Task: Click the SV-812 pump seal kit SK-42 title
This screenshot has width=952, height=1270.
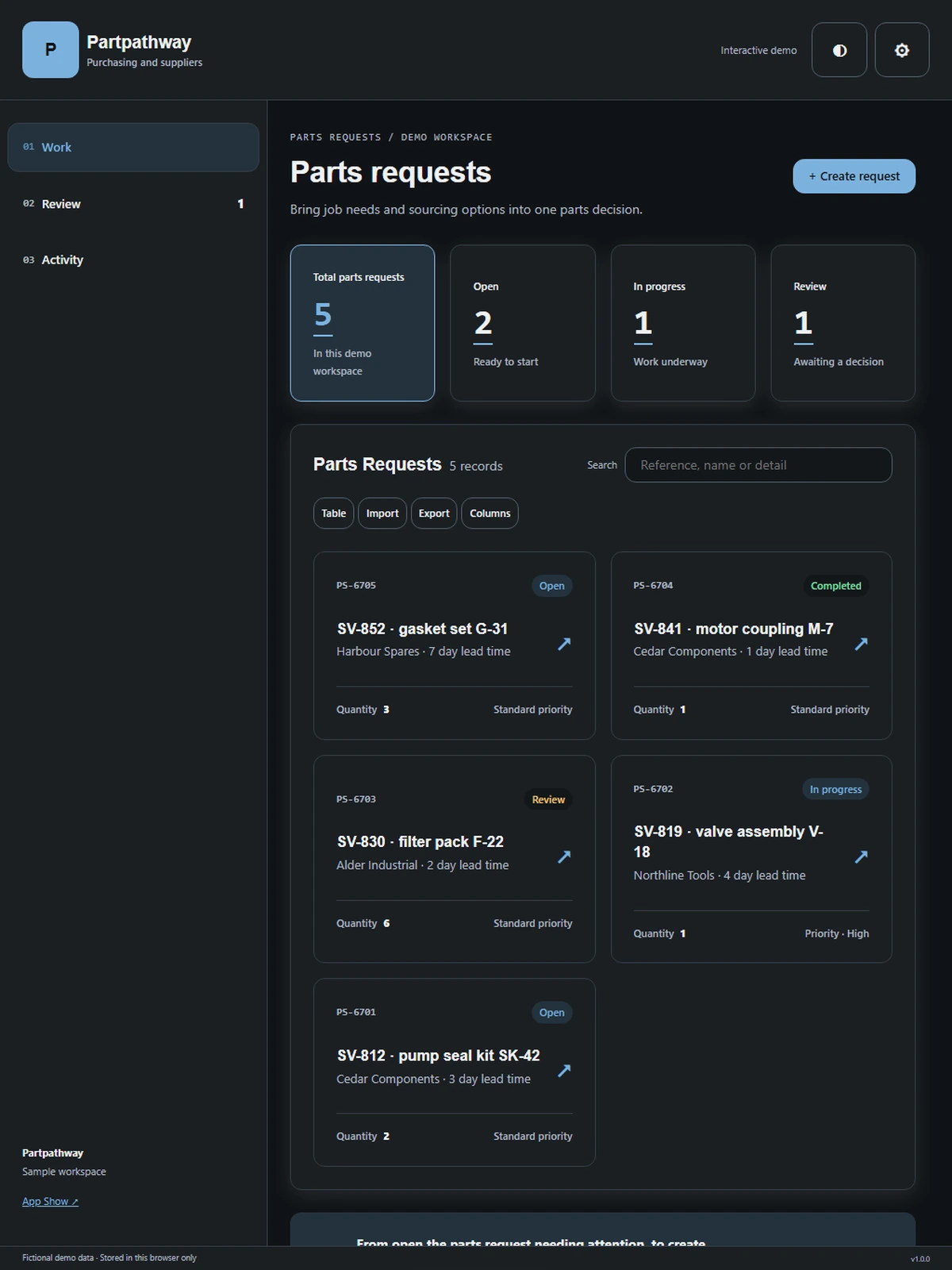Action: click(x=438, y=1055)
